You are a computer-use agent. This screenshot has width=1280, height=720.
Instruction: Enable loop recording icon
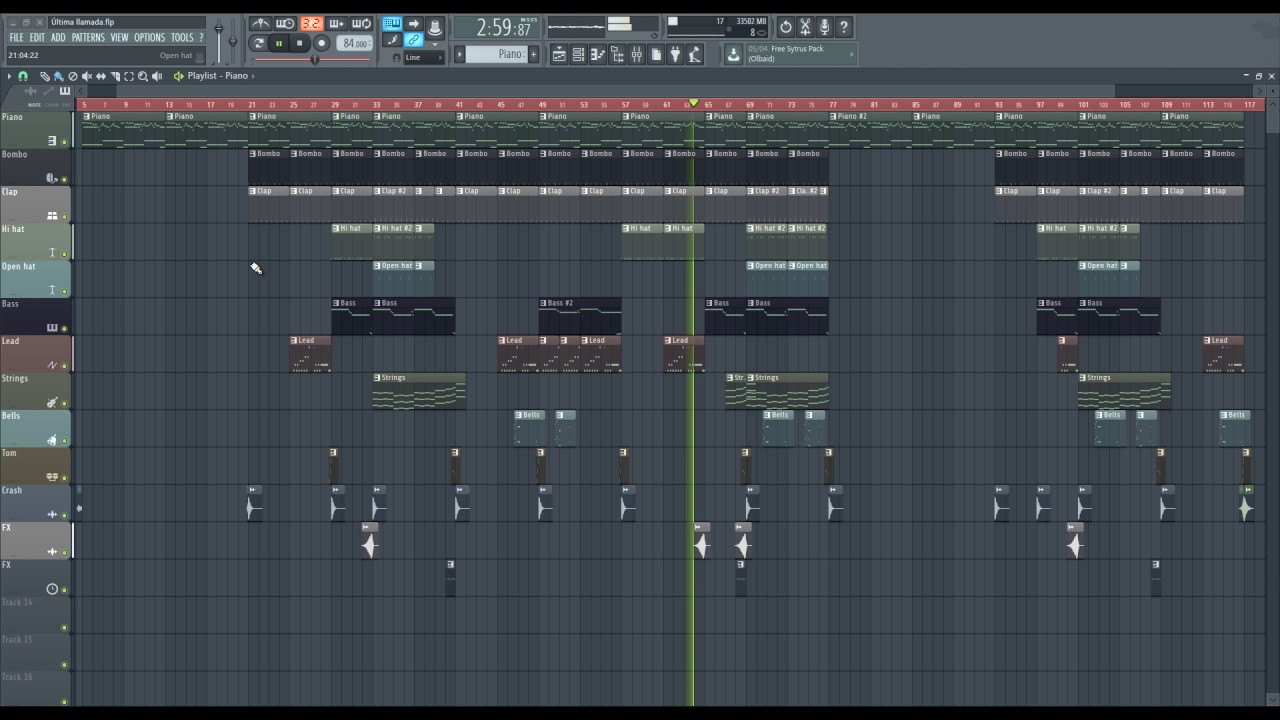coord(361,23)
